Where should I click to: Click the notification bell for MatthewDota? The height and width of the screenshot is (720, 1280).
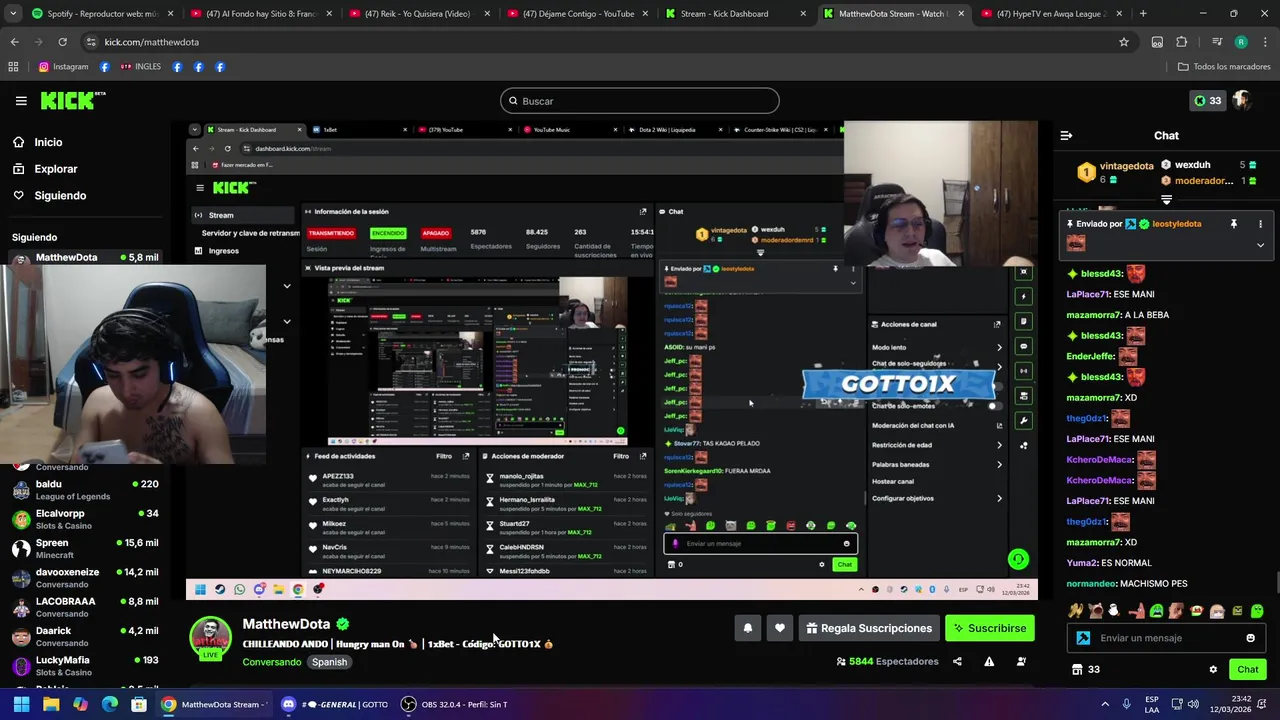pos(747,628)
